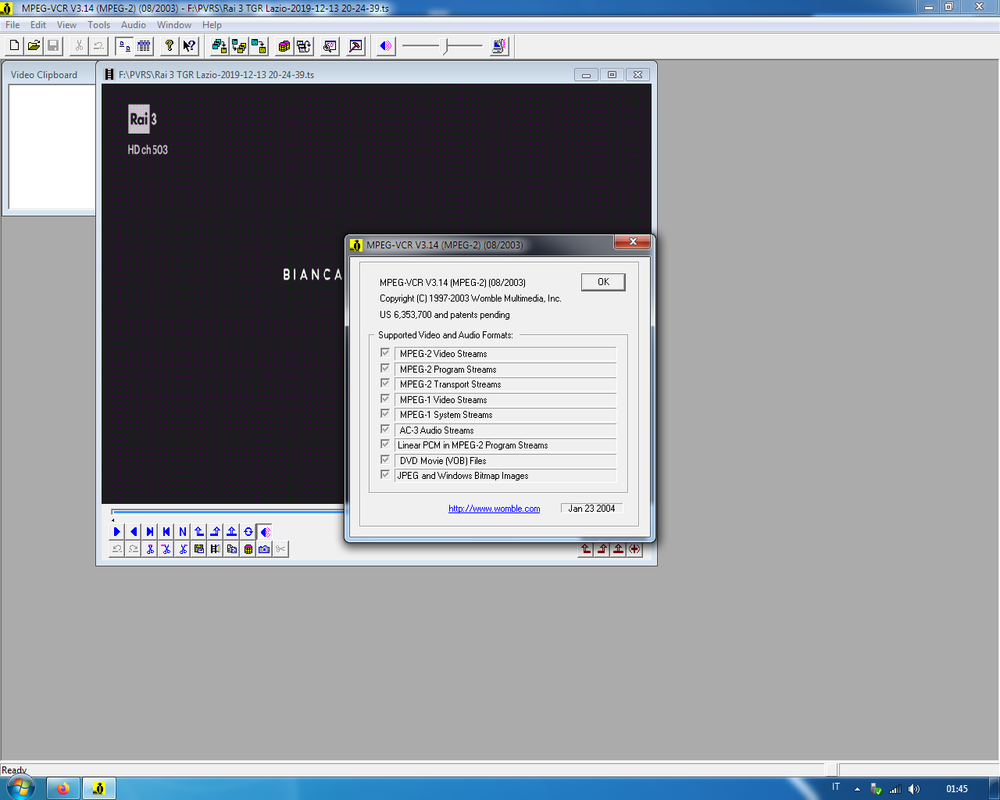Viewport: 1000px width, 800px height.
Task: Toggle the MPEG-2 Program Streams checkbox
Action: tap(385, 368)
